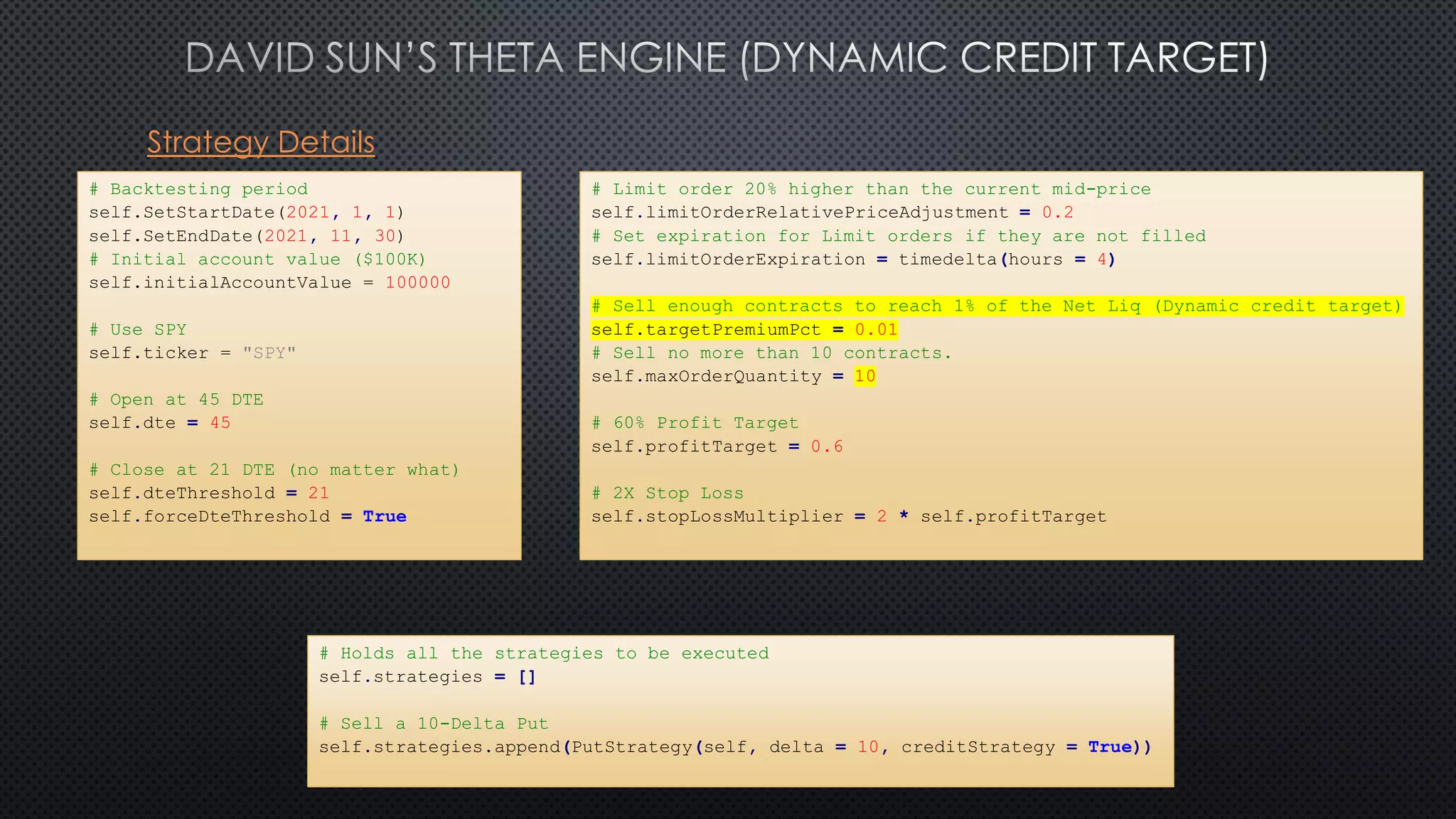Click the initialAccountValue 100000 line

pos(269,283)
